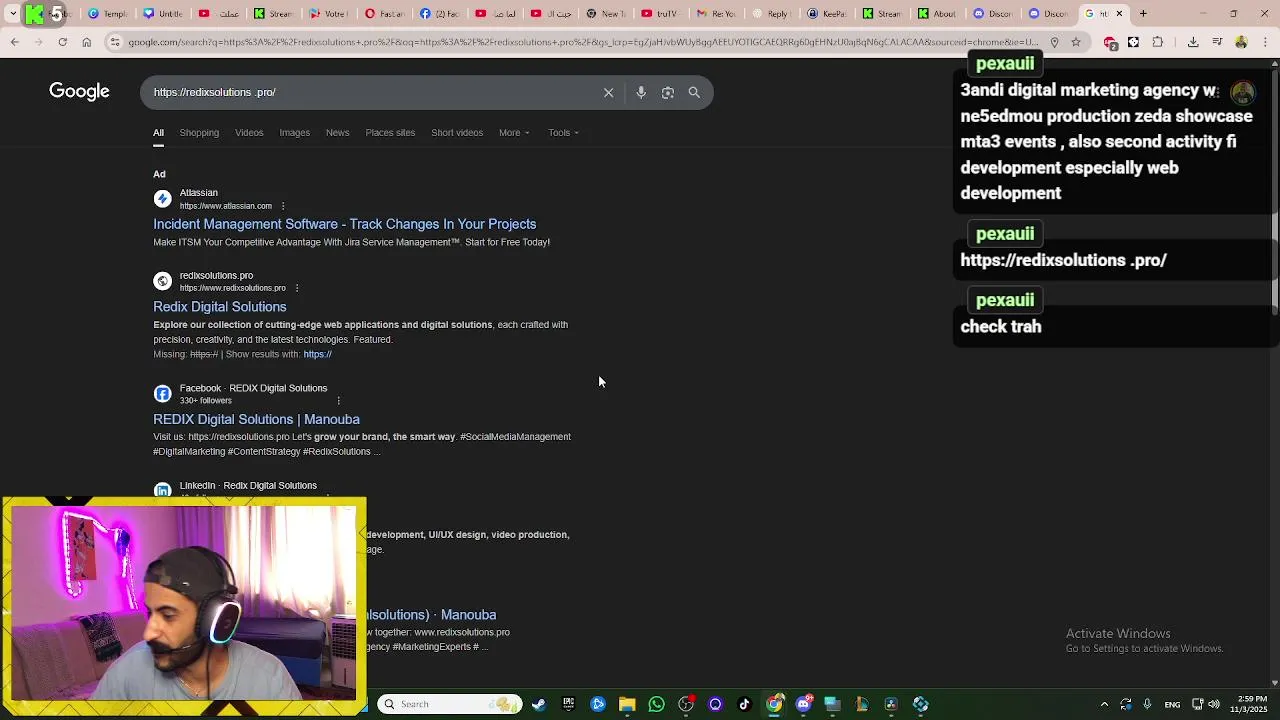1280x720 pixels.
Task: Open Incident Management Software Atlassian ad link
Action: click(344, 224)
